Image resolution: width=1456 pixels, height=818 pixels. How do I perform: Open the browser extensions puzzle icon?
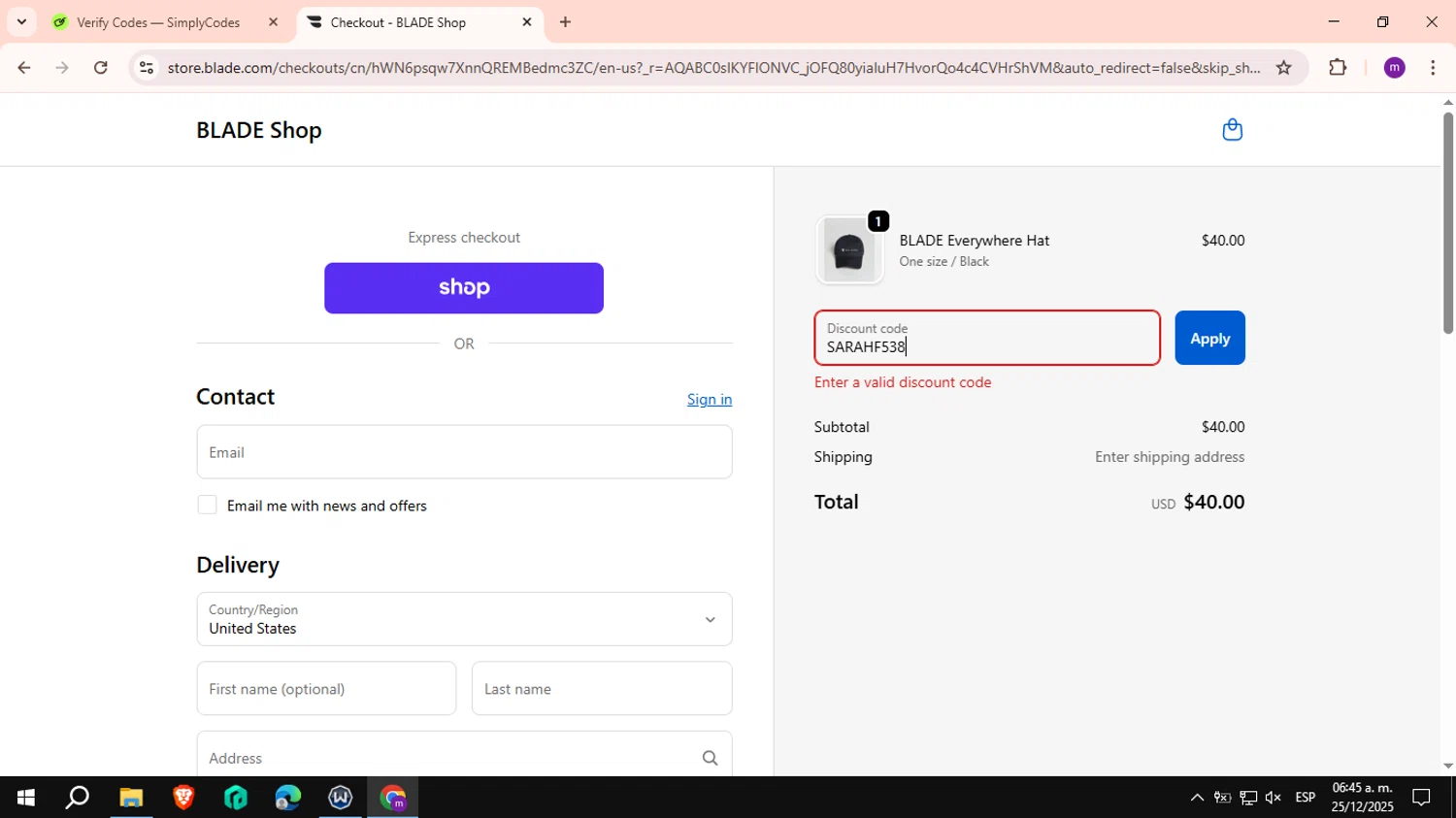[1338, 68]
